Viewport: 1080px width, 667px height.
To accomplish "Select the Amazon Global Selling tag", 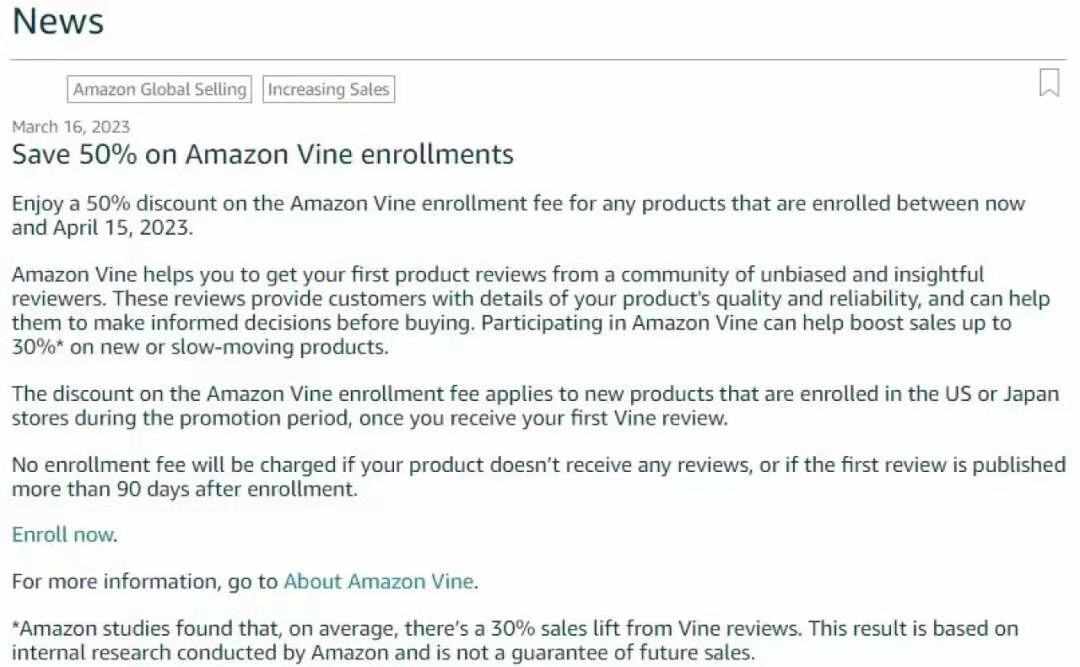I will coord(160,89).
